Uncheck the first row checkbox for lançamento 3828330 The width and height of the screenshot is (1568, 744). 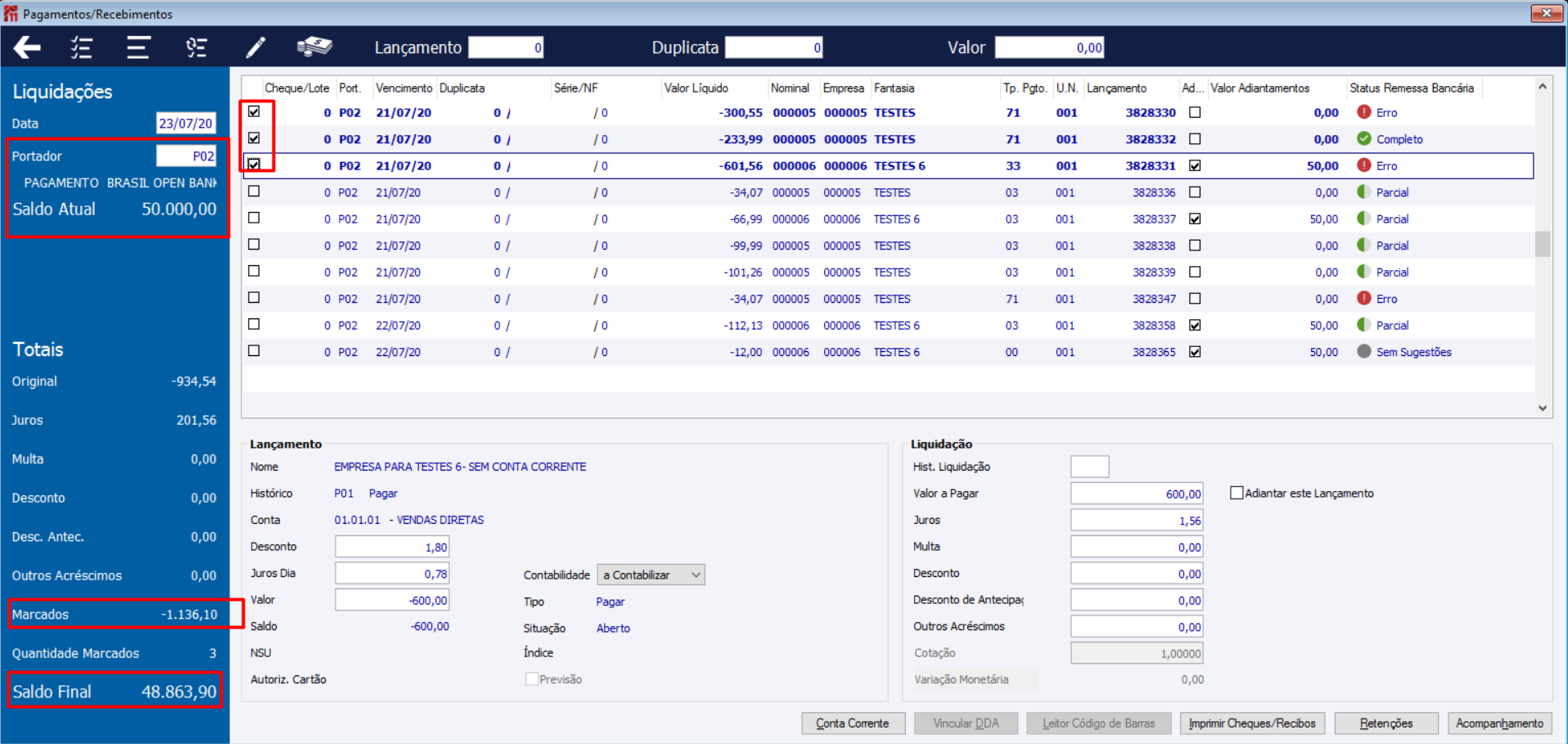pos(254,111)
